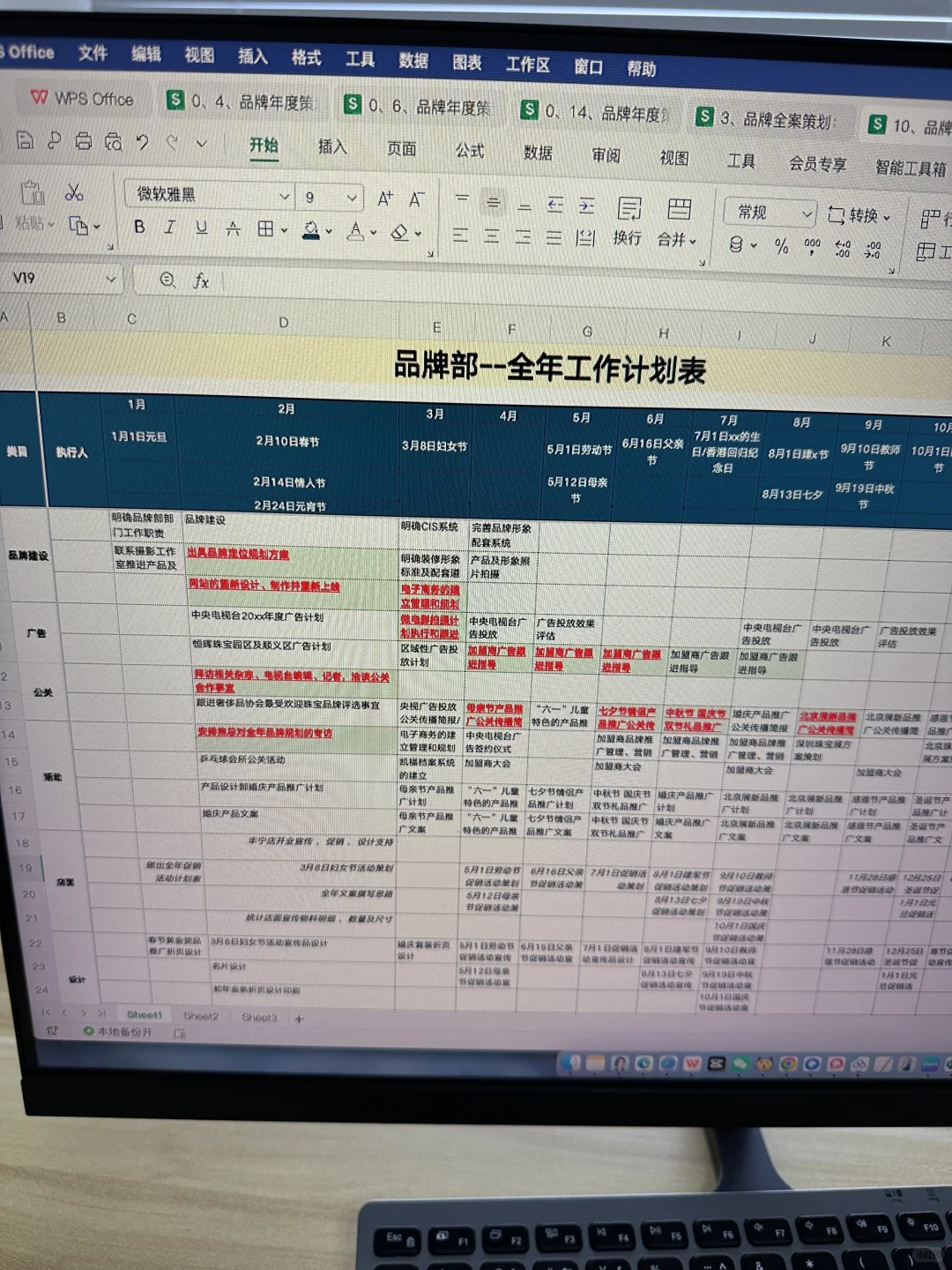The image size is (952, 1270).
Task: Switch to the 公式 ribbon tab
Action: tap(470, 150)
